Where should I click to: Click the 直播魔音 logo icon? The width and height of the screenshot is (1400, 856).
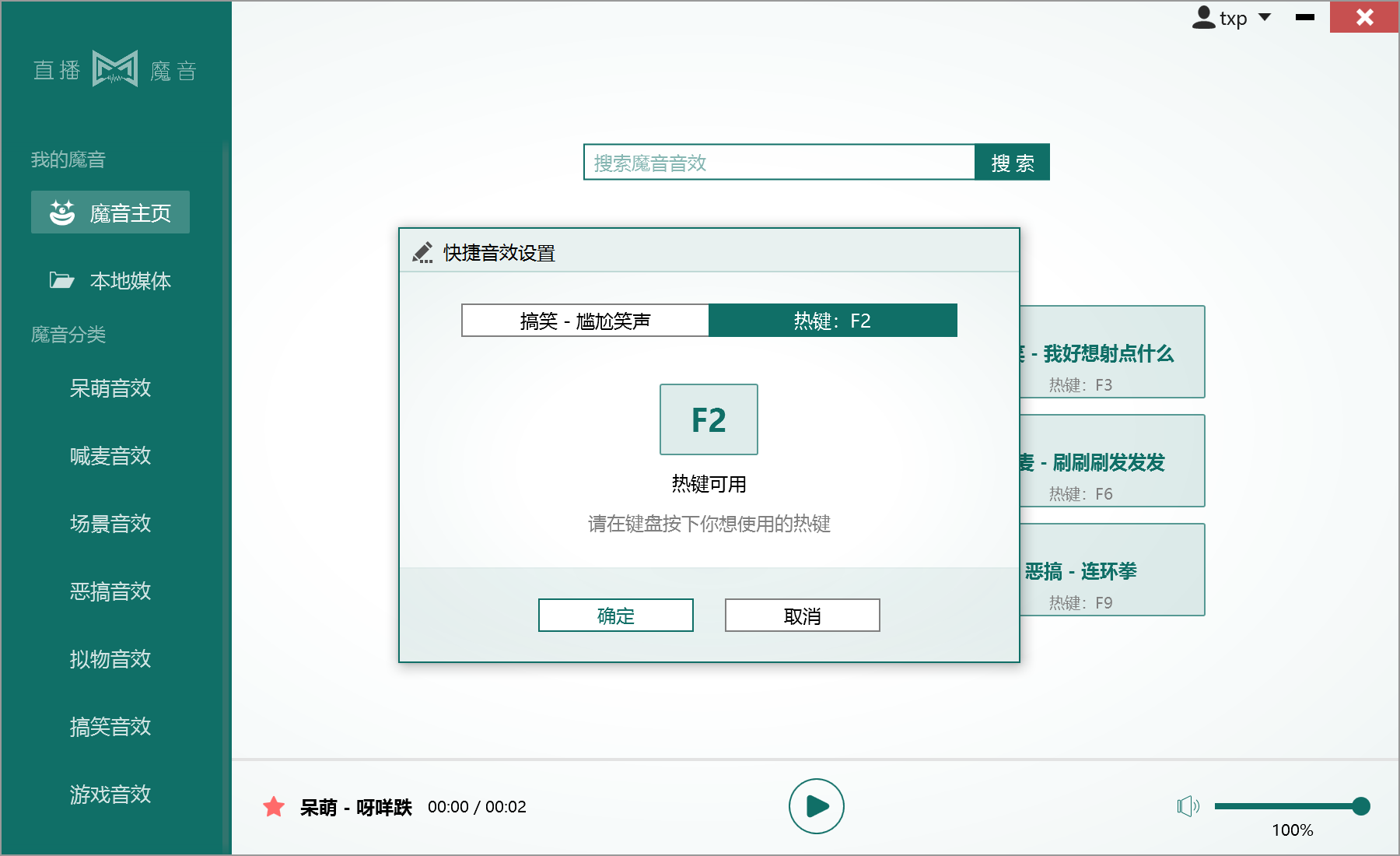pyautogui.click(x=115, y=69)
